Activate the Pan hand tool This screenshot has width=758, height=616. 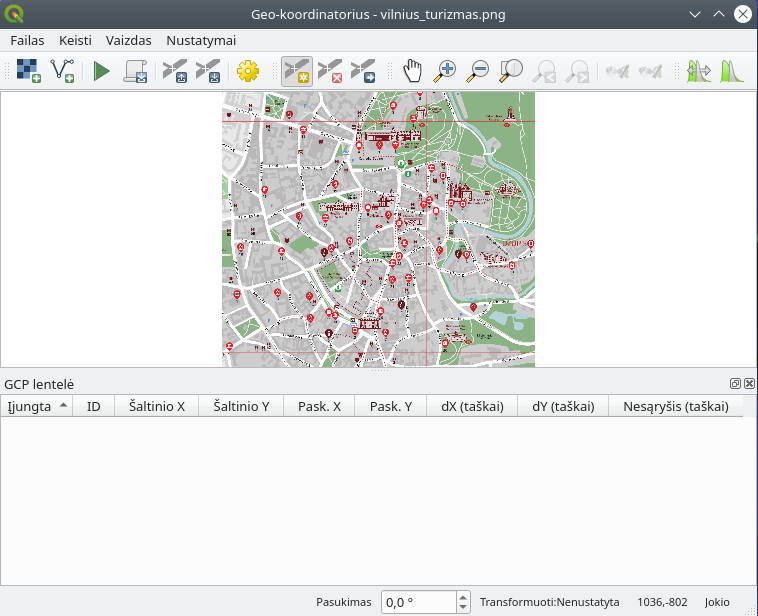pyautogui.click(x=412, y=71)
